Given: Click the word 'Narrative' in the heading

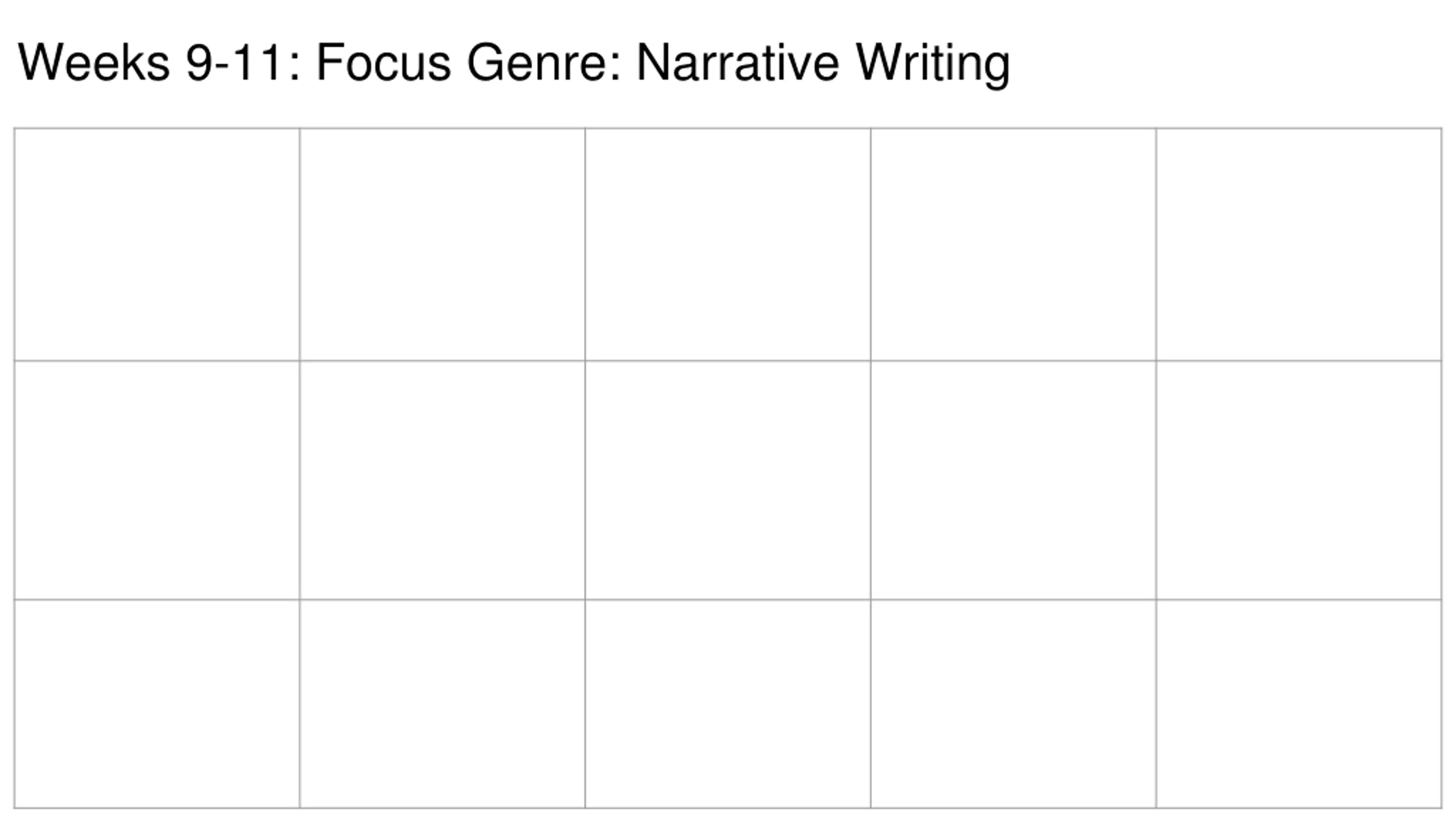Looking at the screenshot, I should click(x=737, y=63).
